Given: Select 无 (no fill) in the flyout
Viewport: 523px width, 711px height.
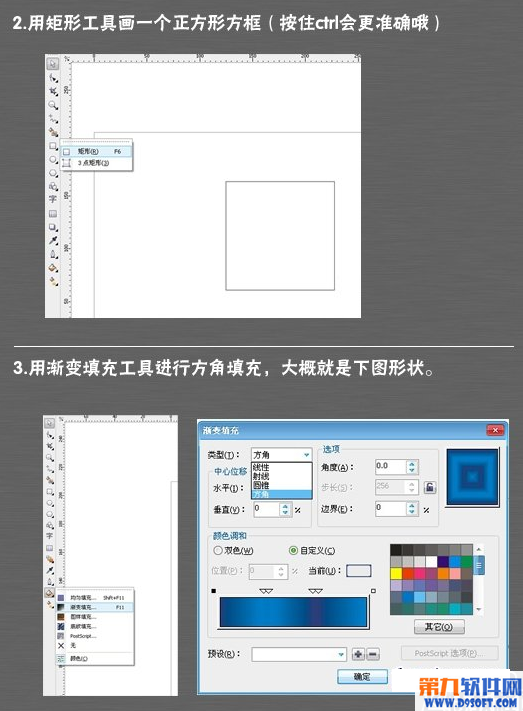Looking at the screenshot, I should 95,645.
